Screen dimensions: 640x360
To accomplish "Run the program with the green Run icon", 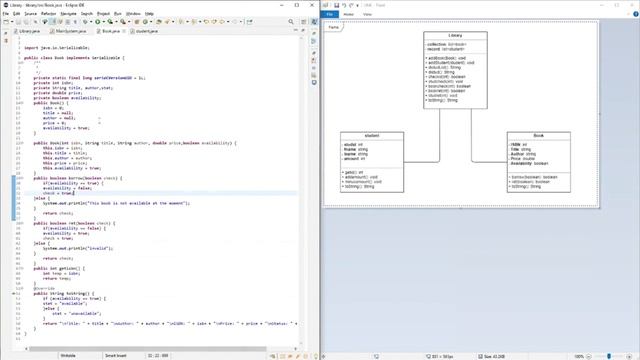I will 98,22.
